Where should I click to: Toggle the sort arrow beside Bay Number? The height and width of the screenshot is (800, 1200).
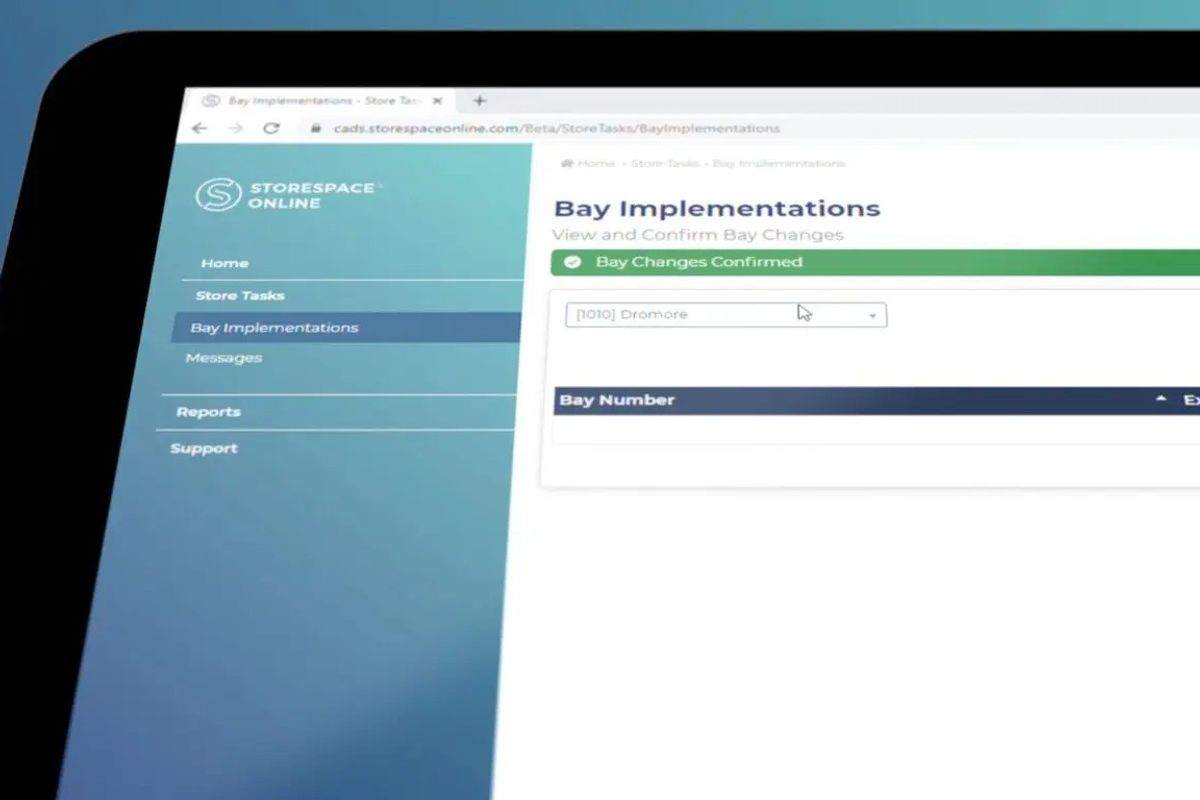(x=1161, y=399)
